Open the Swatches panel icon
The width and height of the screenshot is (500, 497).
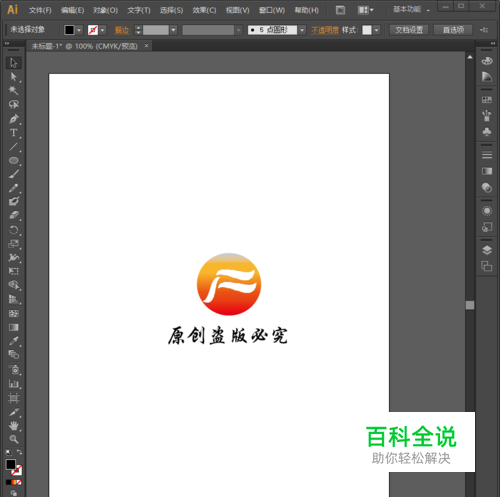coord(487,100)
